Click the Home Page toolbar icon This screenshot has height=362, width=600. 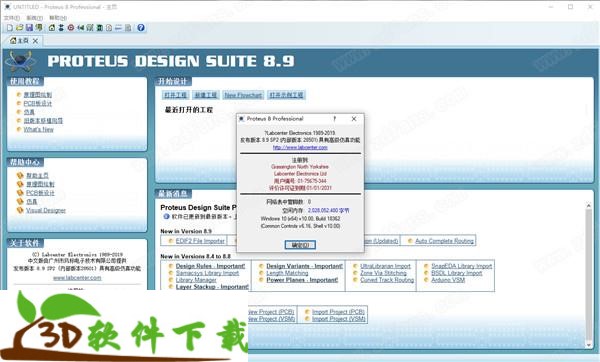pyautogui.click(x=52, y=28)
